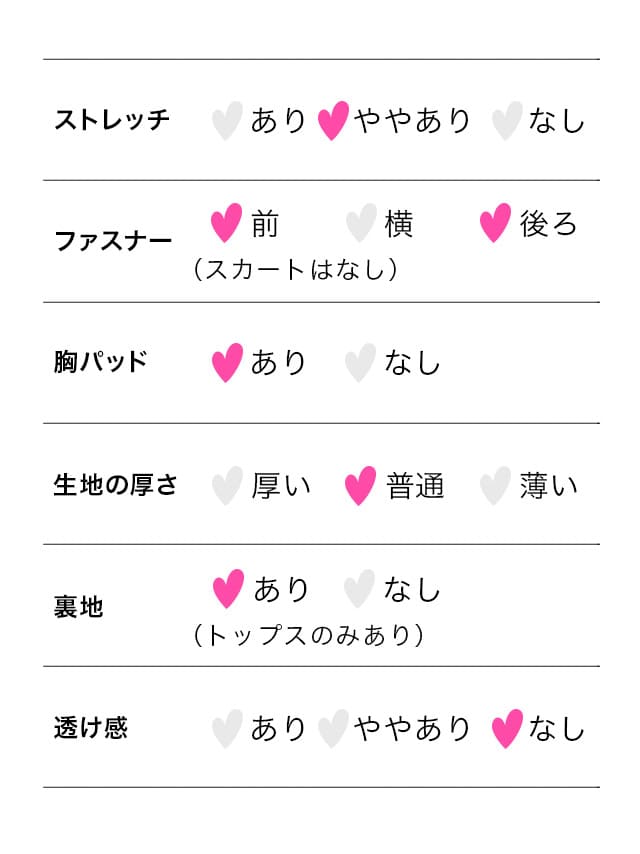Select the pink heart for 透け感 なし

pos(507,729)
